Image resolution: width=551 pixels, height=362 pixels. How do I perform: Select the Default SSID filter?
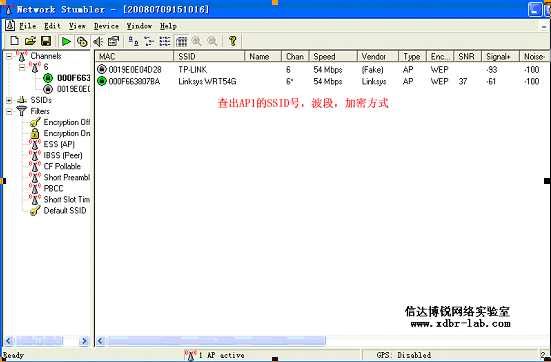click(65, 211)
